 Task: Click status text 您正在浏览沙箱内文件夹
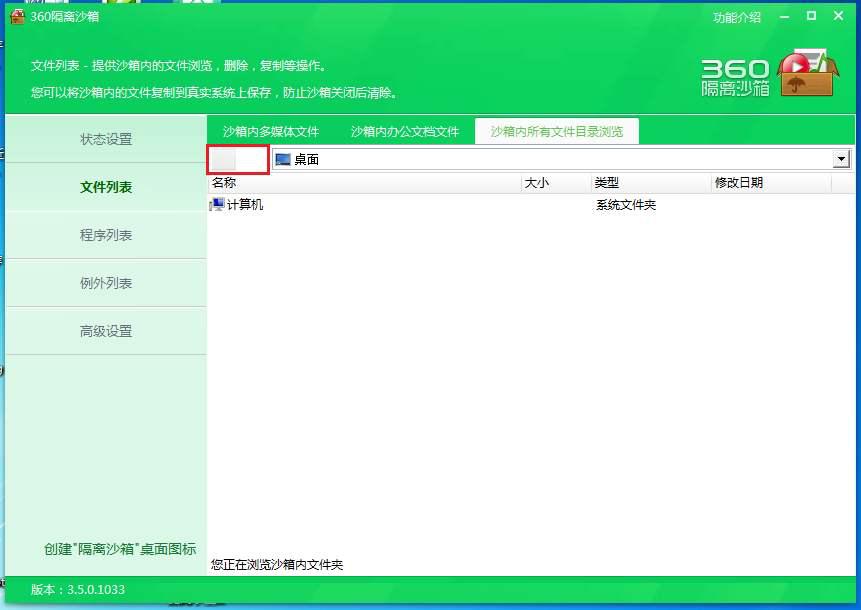point(277,564)
